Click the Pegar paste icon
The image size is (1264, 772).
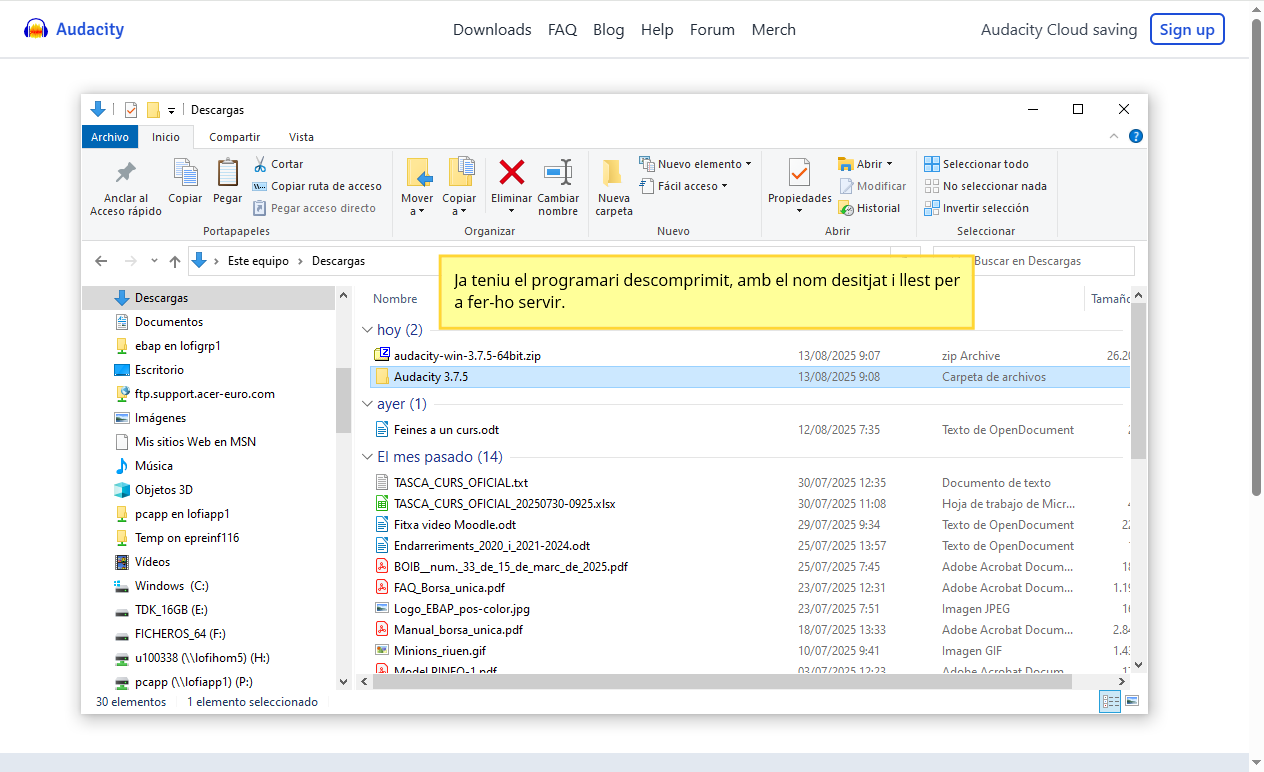pyautogui.click(x=228, y=172)
